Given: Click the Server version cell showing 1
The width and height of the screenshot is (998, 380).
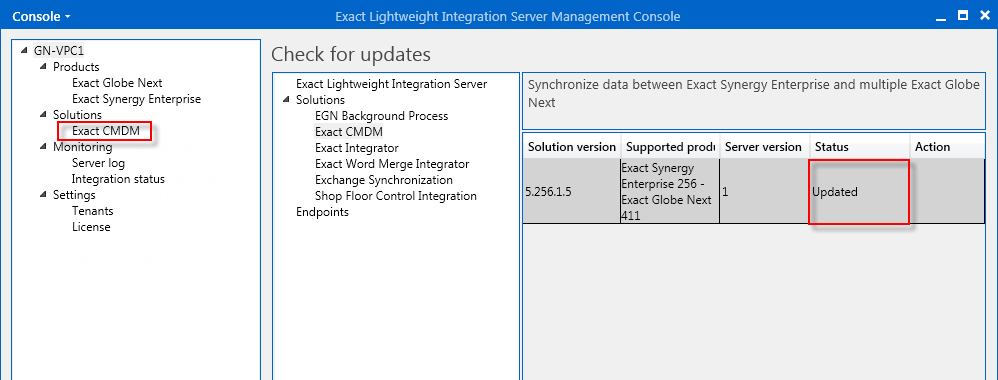Looking at the screenshot, I should [x=764, y=192].
